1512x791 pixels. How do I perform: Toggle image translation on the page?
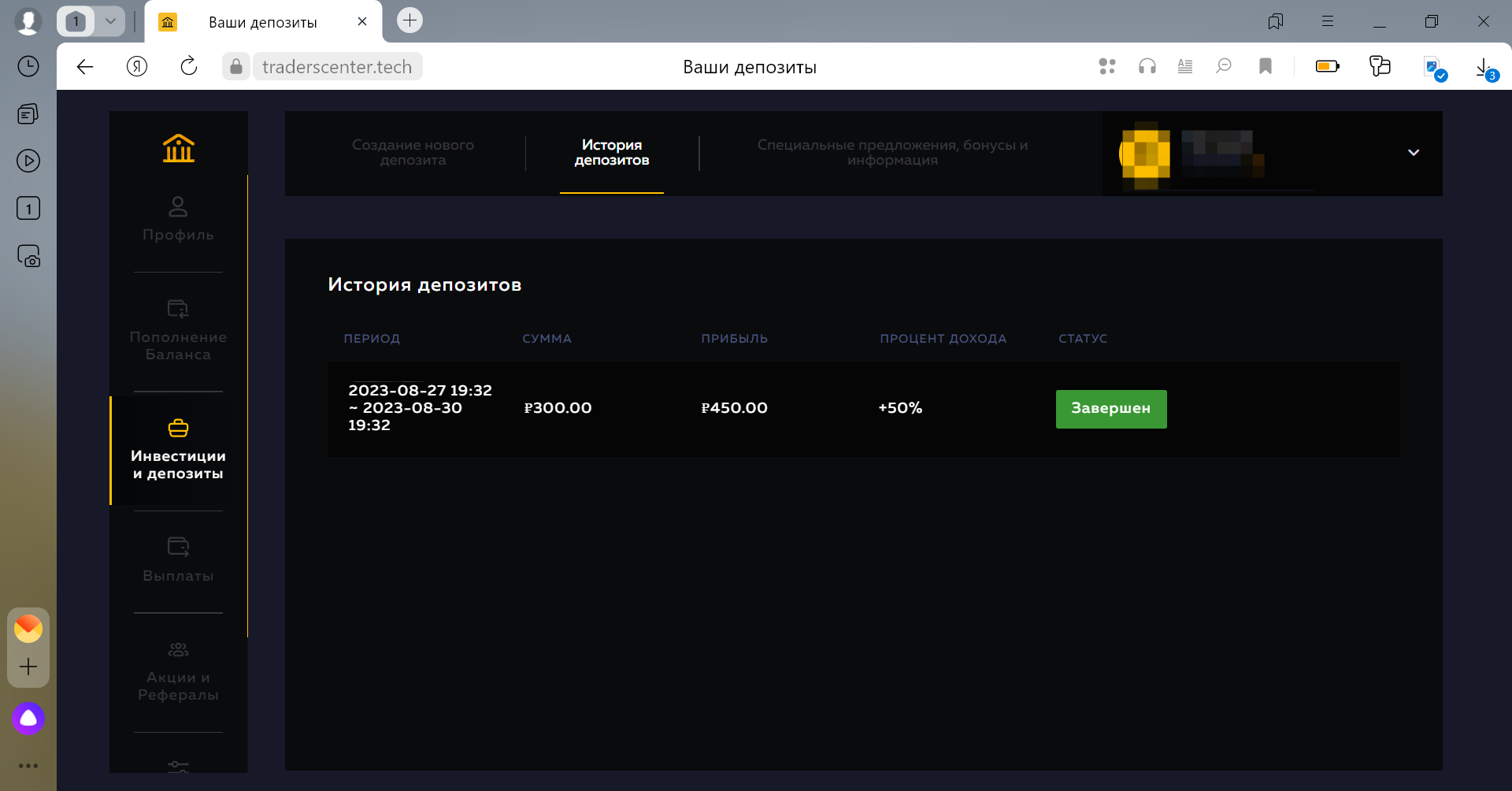tap(1433, 66)
